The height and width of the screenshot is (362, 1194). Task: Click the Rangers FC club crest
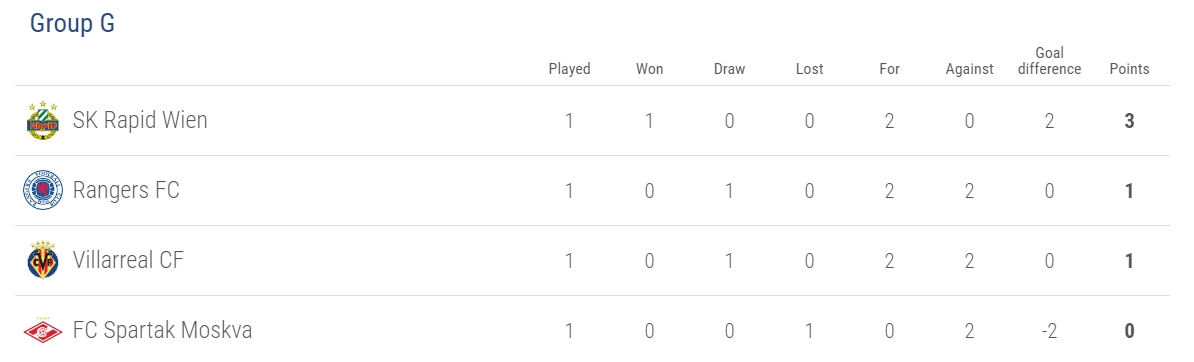(x=43, y=191)
